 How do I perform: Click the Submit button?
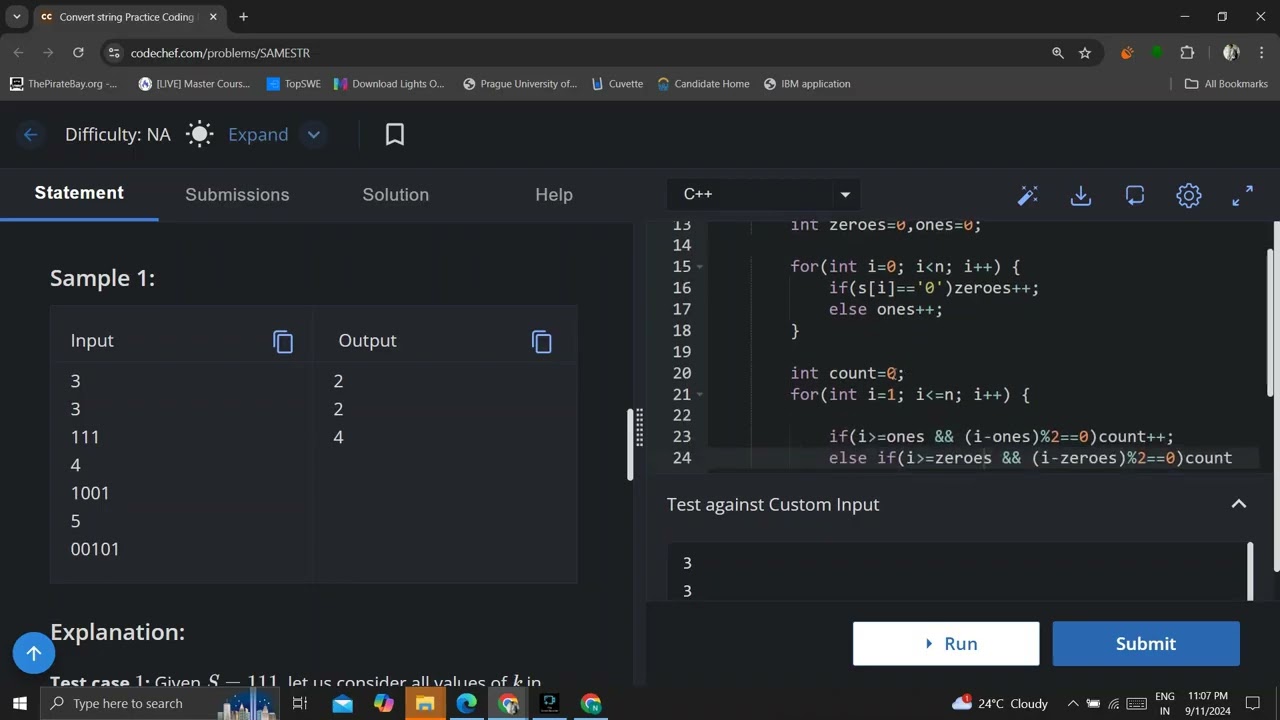pyautogui.click(x=1146, y=644)
